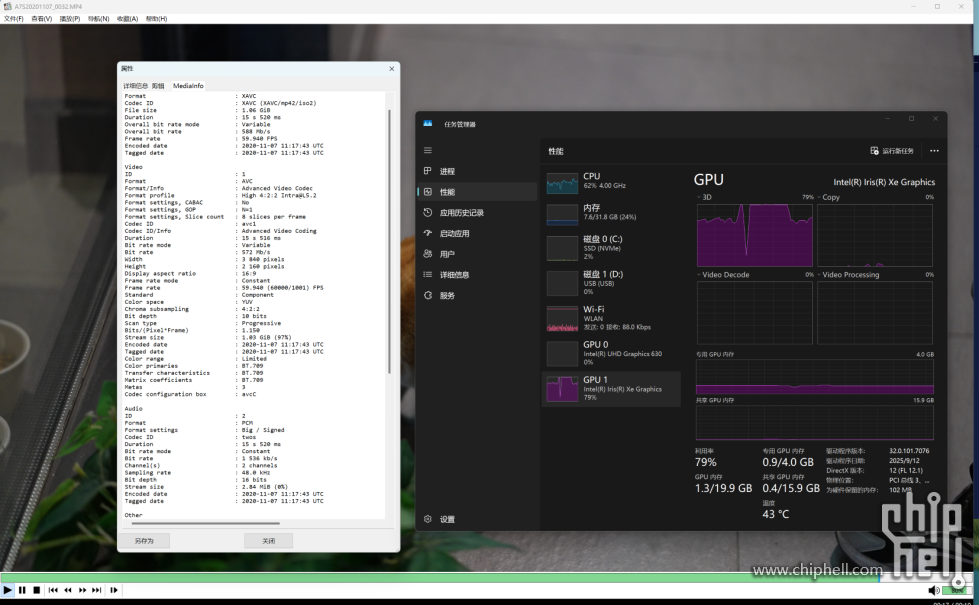
Task: Click the frame step button
Action: [114, 590]
